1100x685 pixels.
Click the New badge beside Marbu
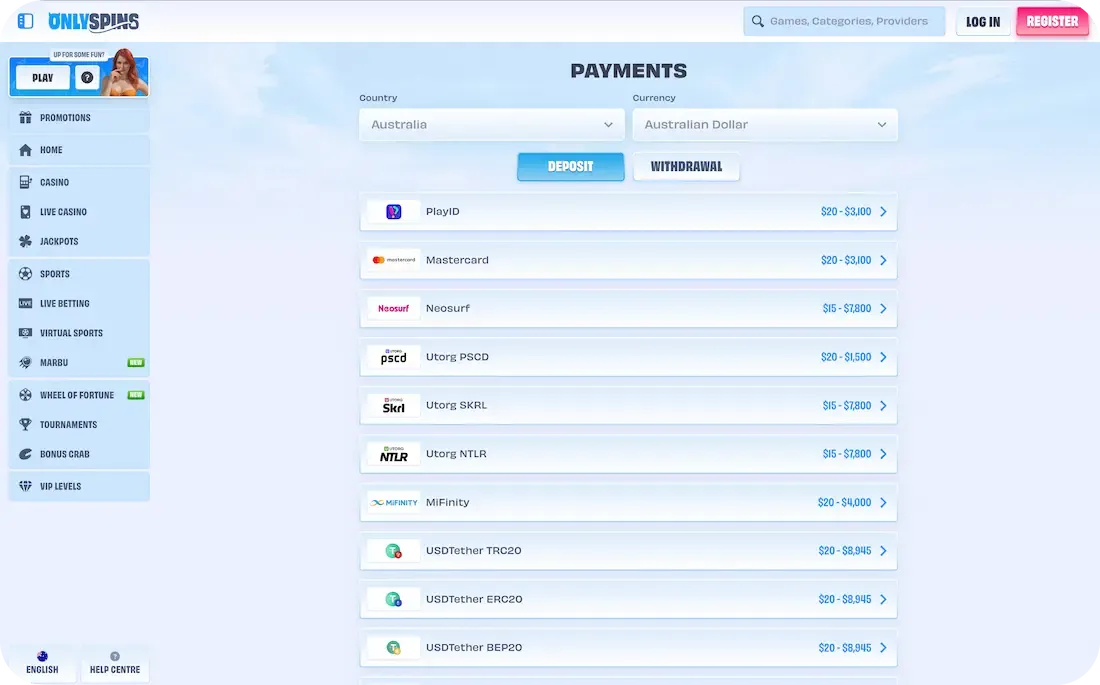pos(135,362)
